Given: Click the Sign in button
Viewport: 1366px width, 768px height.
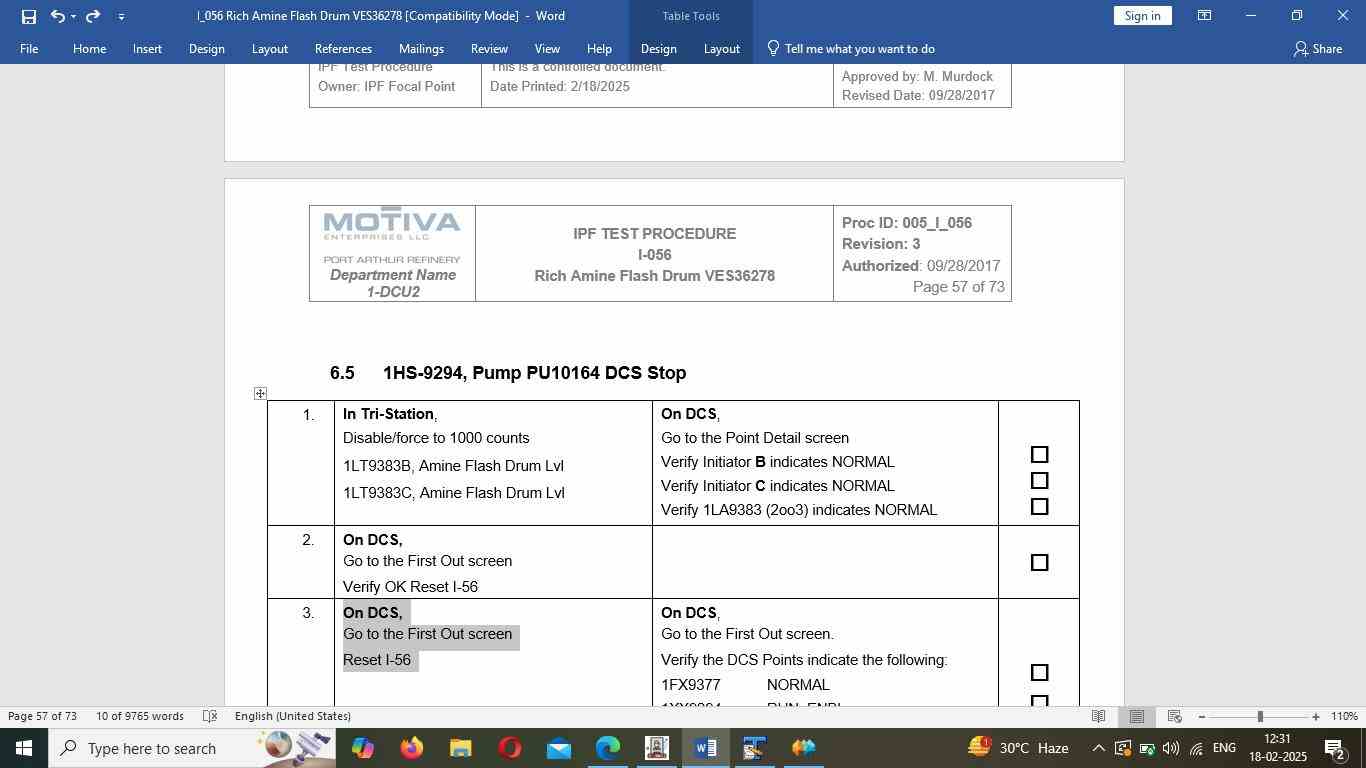Looking at the screenshot, I should [x=1142, y=16].
